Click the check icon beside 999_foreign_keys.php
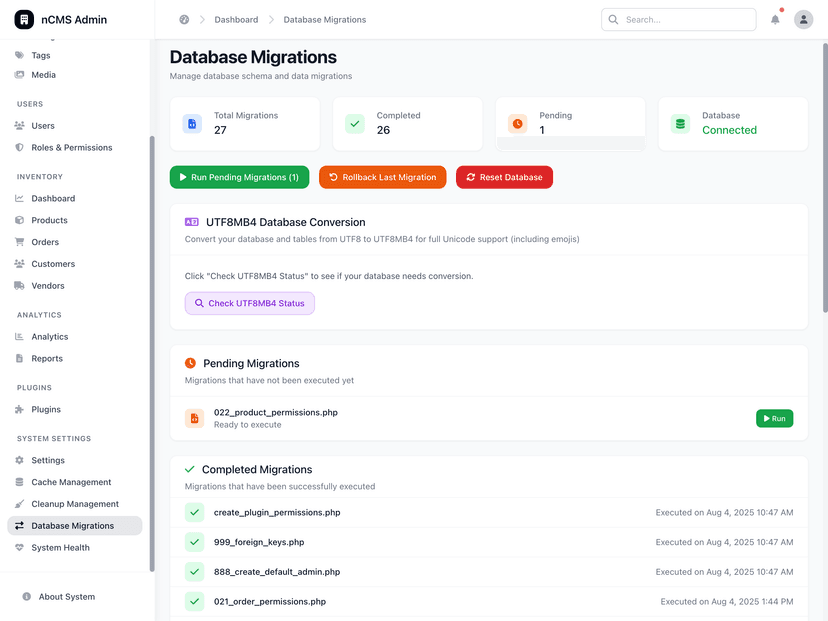This screenshot has width=828, height=621. 194,542
